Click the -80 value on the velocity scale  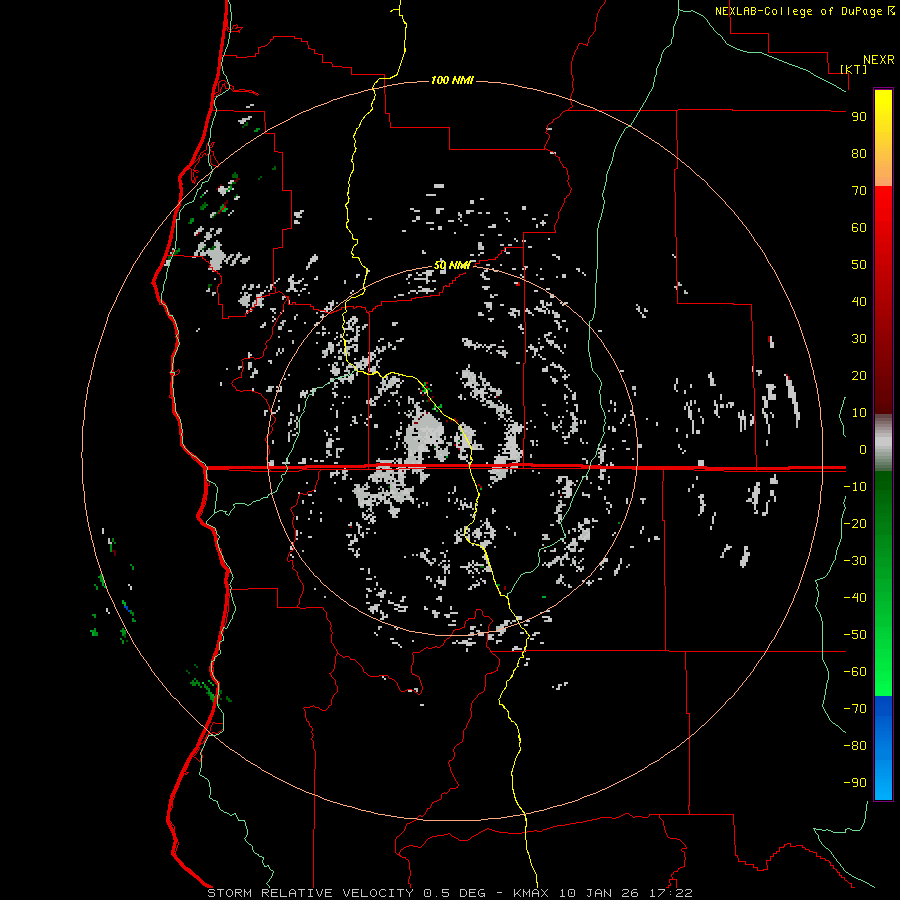pyautogui.click(x=855, y=746)
